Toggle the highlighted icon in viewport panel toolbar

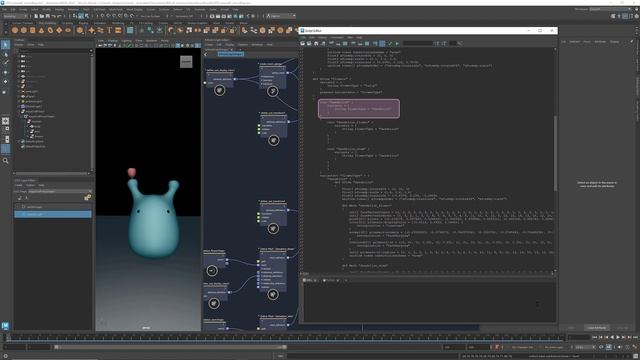point(178,45)
